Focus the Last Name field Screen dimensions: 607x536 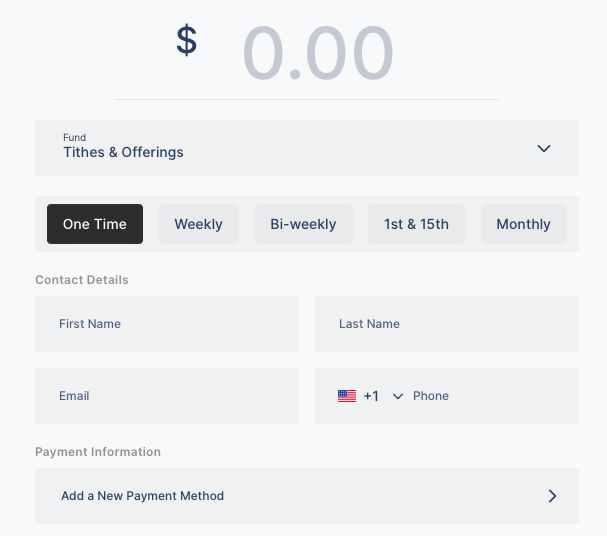coord(447,324)
